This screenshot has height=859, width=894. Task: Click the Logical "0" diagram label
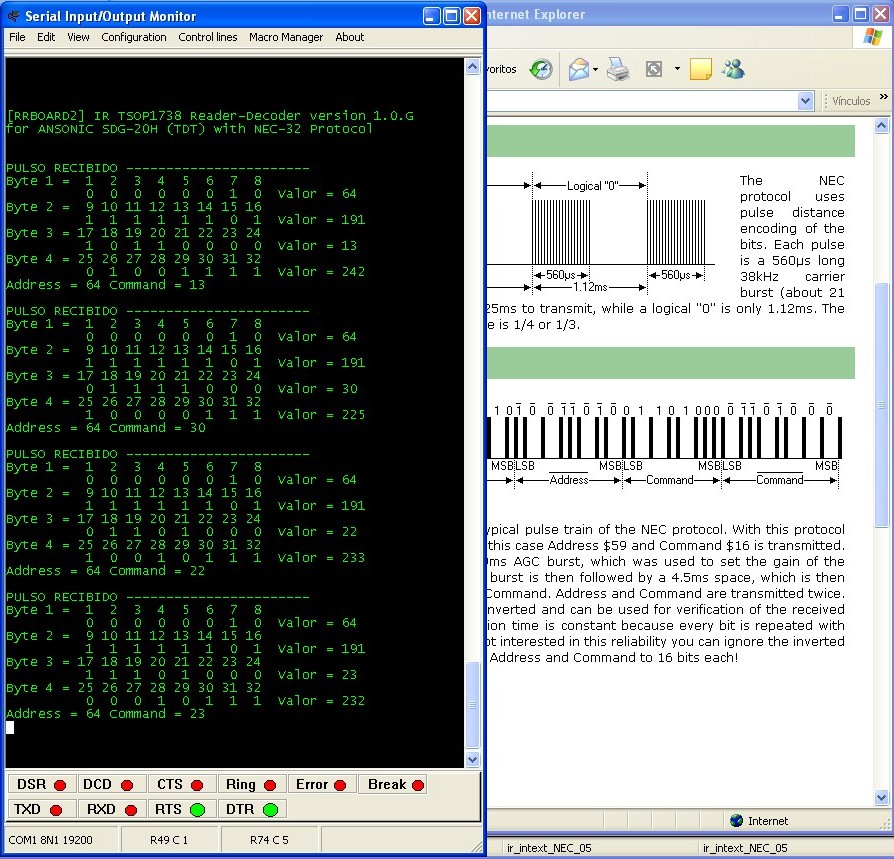(592, 186)
